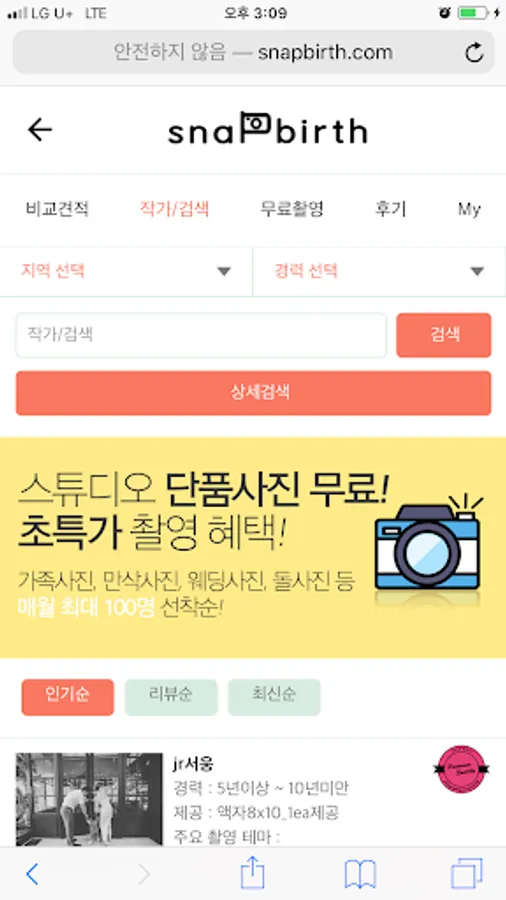Screen dimensions: 506x900
Task: Expand the 지역 선택 dropdown
Action: [126, 271]
